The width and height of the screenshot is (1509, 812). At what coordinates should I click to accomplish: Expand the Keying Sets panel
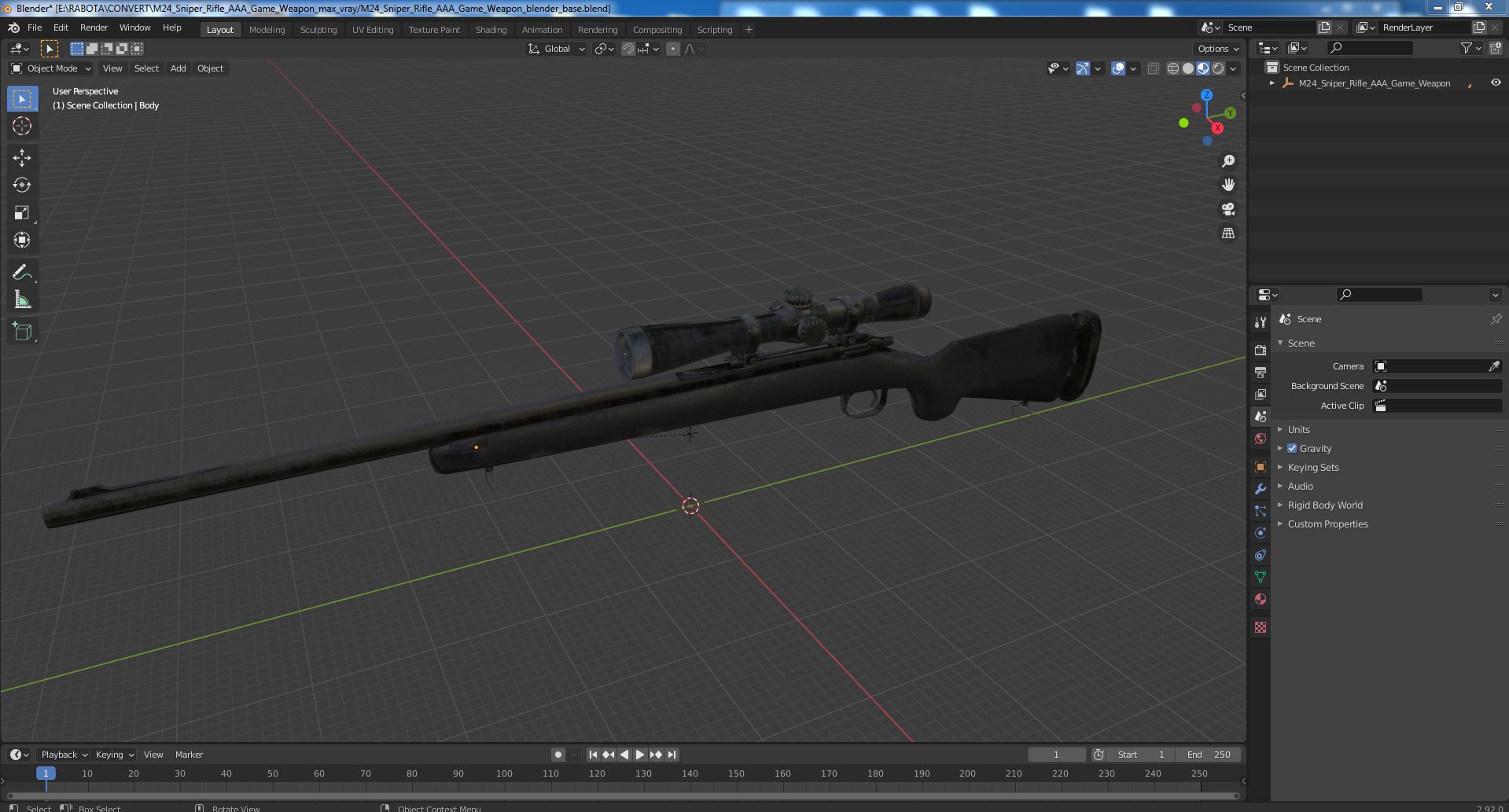(1312, 467)
